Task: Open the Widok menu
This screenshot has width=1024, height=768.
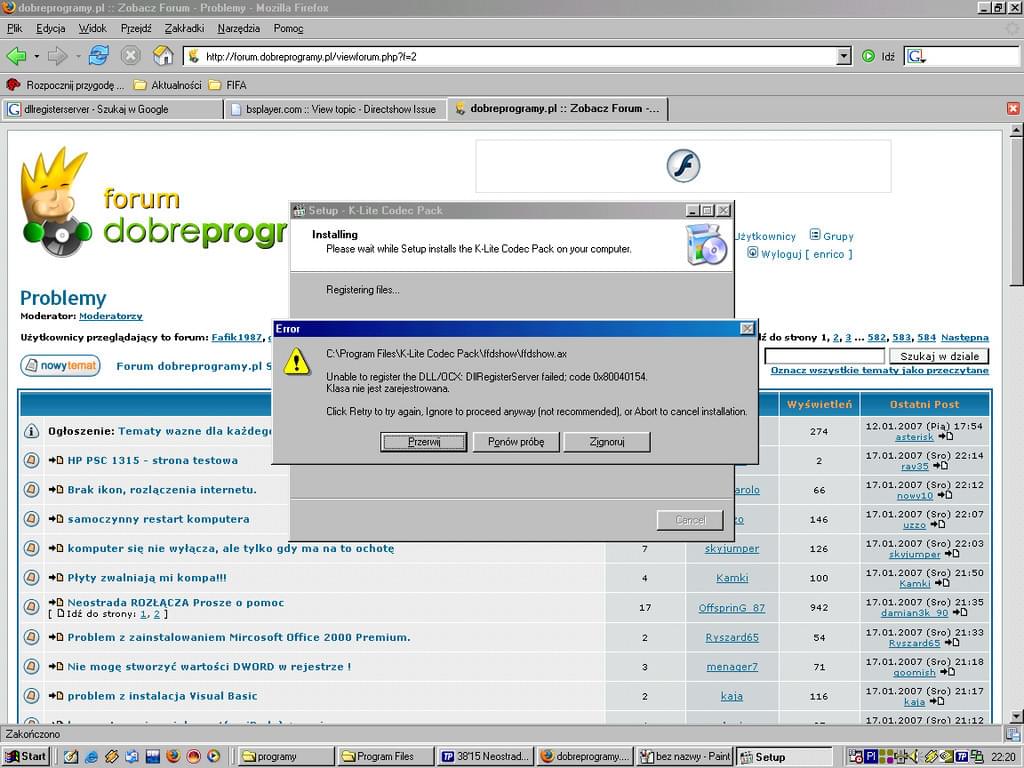Action: click(x=92, y=28)
